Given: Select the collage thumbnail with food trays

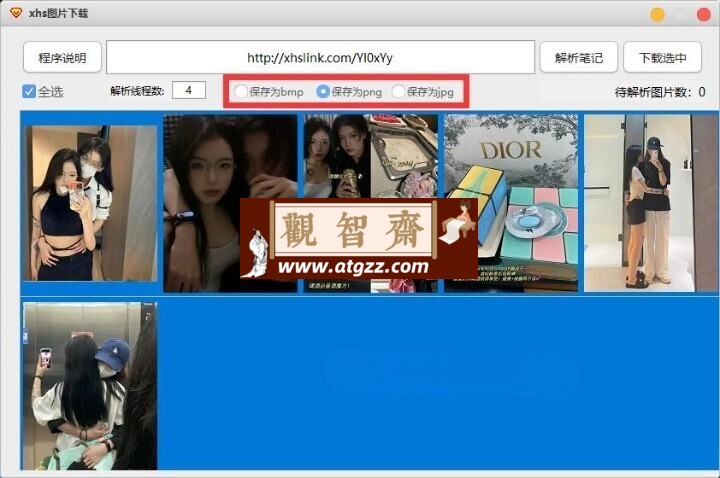Looking at the screenshot, I should tap(371, 203).
